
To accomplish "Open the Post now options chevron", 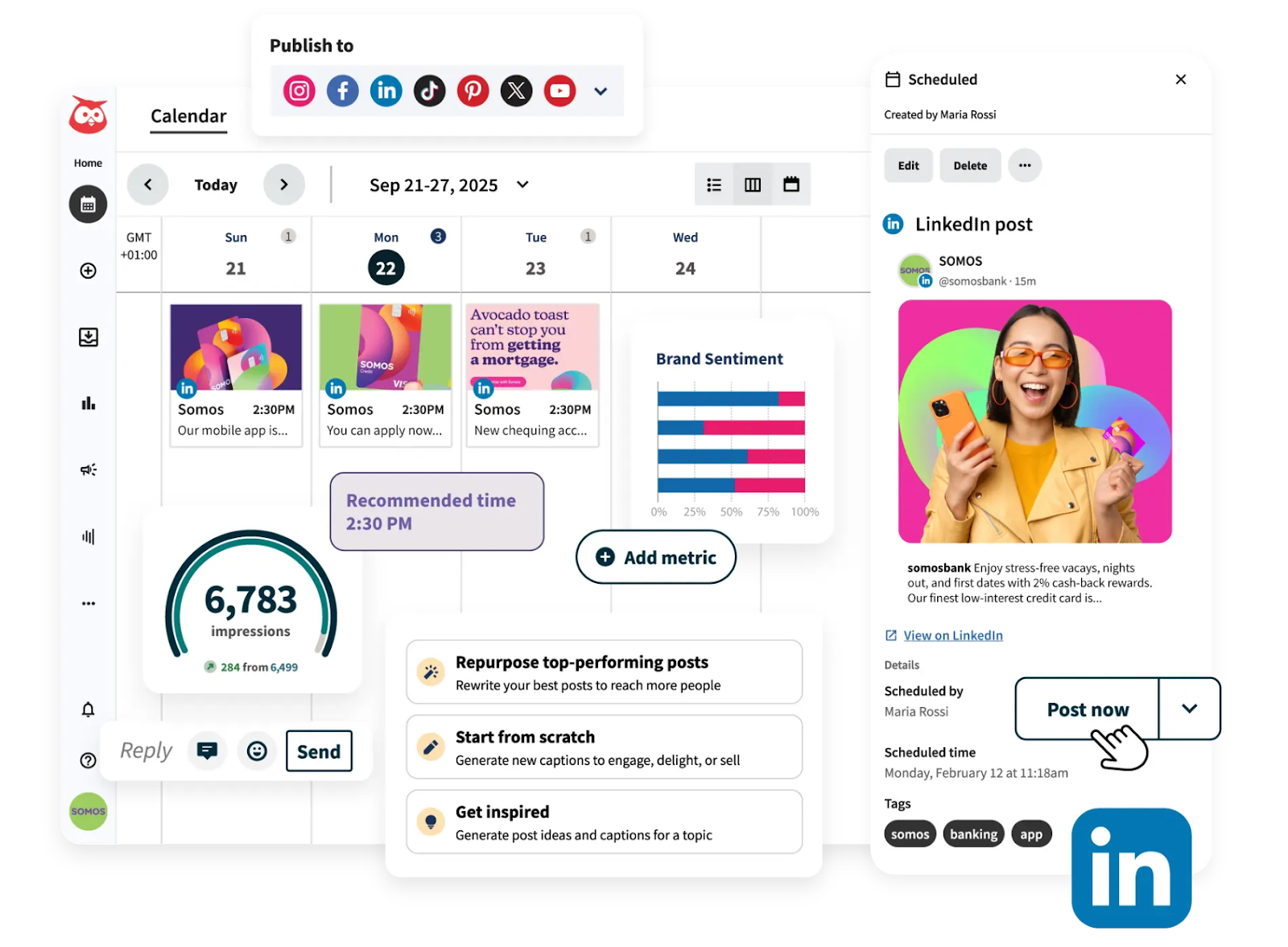I will pyautogui.click(x=1189, y=709).
